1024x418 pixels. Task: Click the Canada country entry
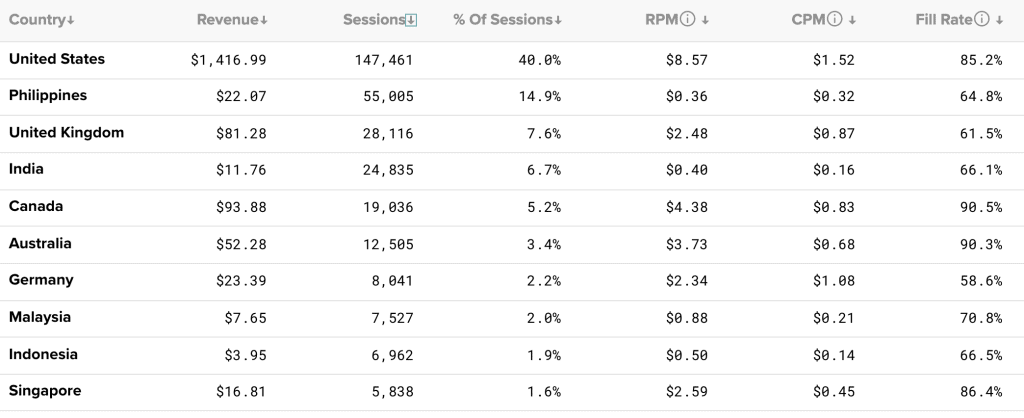[x=36, y=207]
